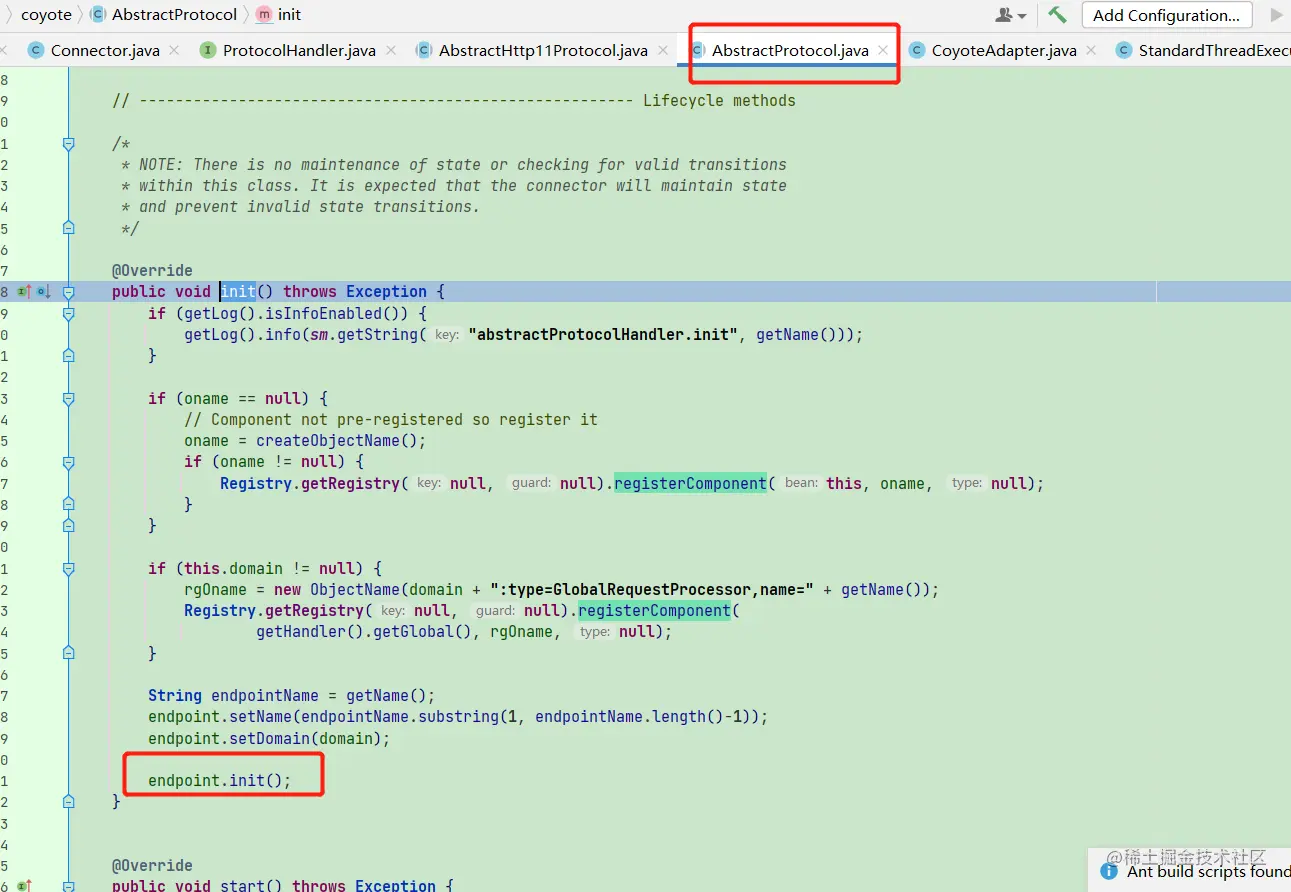Click the gray Run triangle icon
This screenshot has width=1291, height=892.
[1276, 15]
